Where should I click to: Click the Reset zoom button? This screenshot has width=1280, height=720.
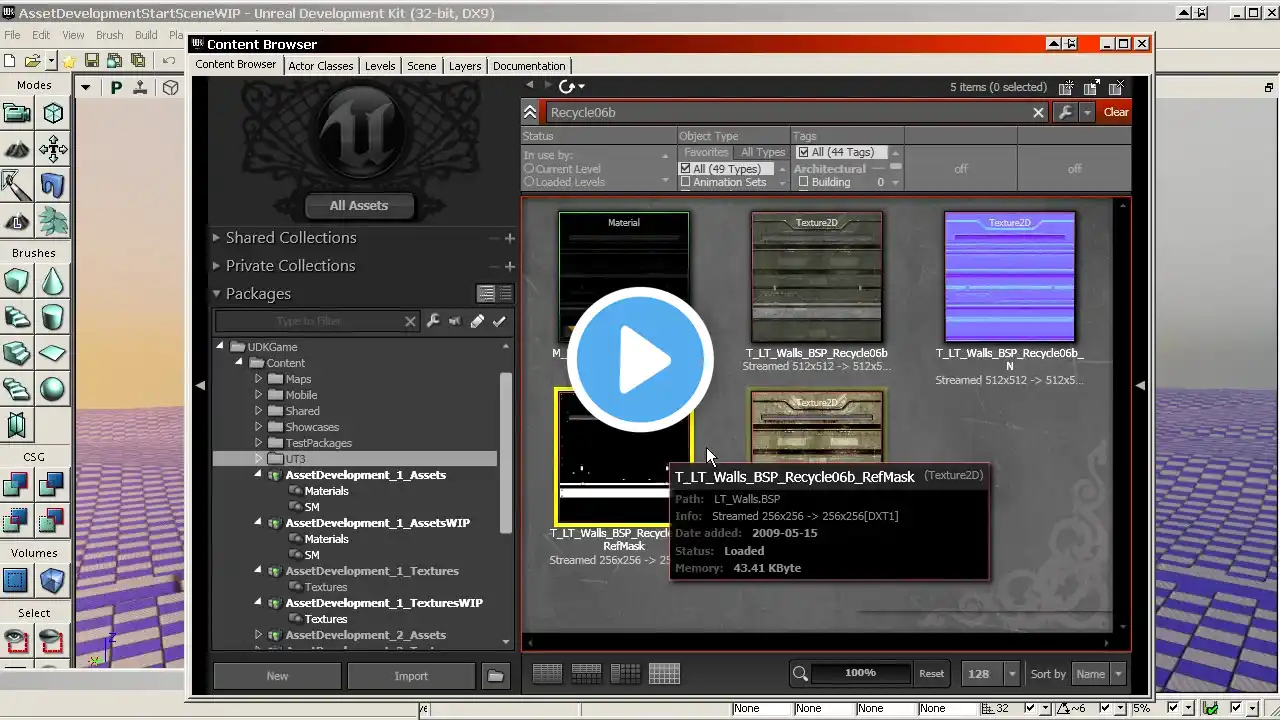click(x=932, y=674)
